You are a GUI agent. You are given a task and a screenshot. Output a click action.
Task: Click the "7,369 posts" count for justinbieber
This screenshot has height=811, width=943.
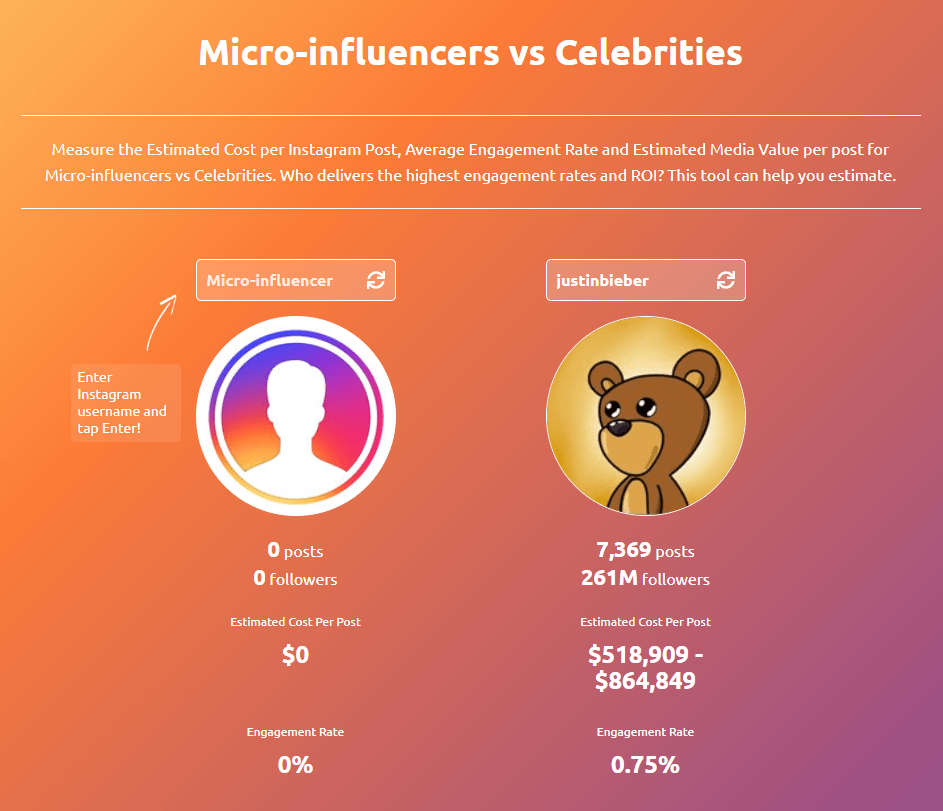pos(645,550)
